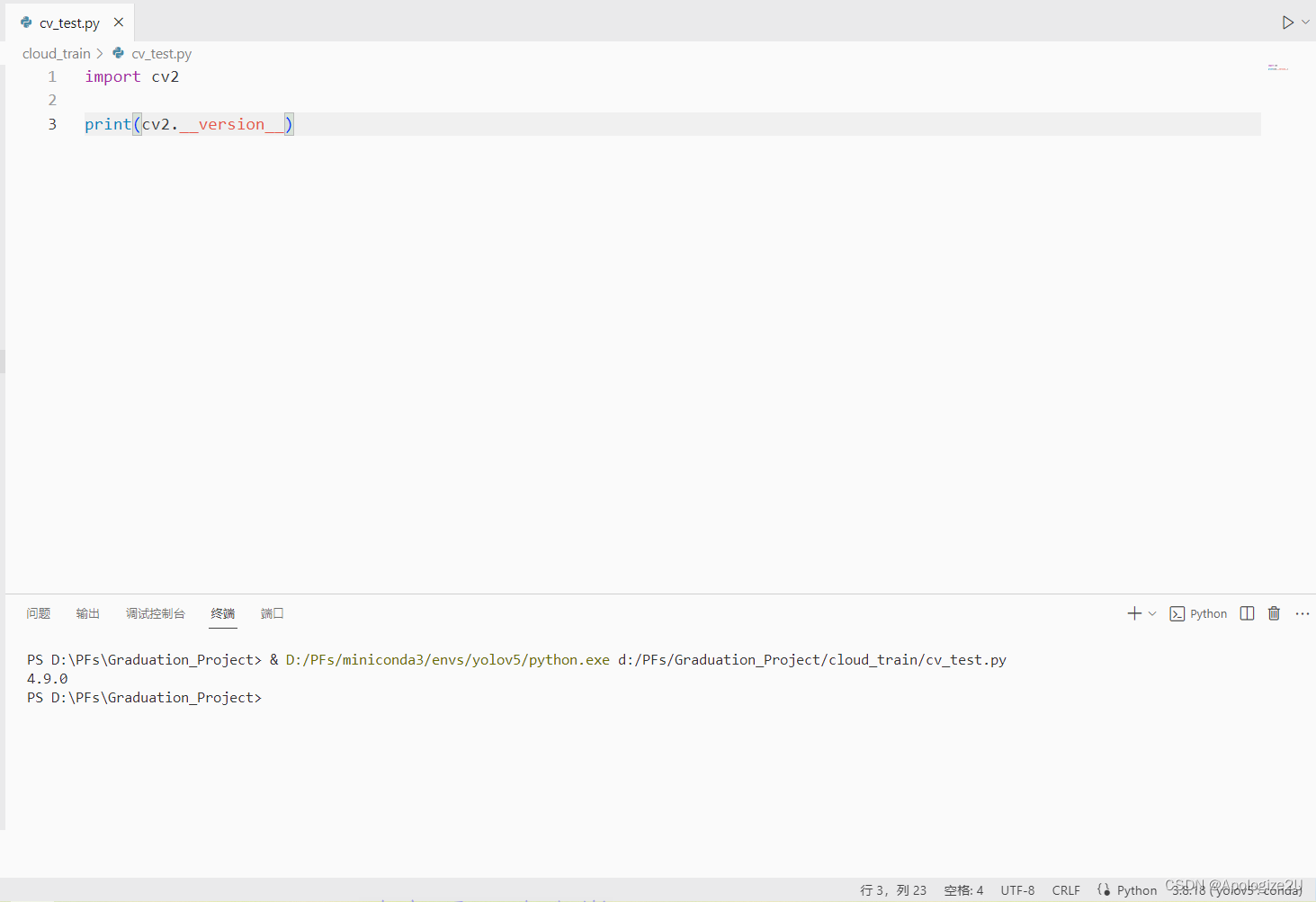Select the cv_test.py editor tab
The height and width of the screenshot is (902, 1316).
click(x=69, y=22)
